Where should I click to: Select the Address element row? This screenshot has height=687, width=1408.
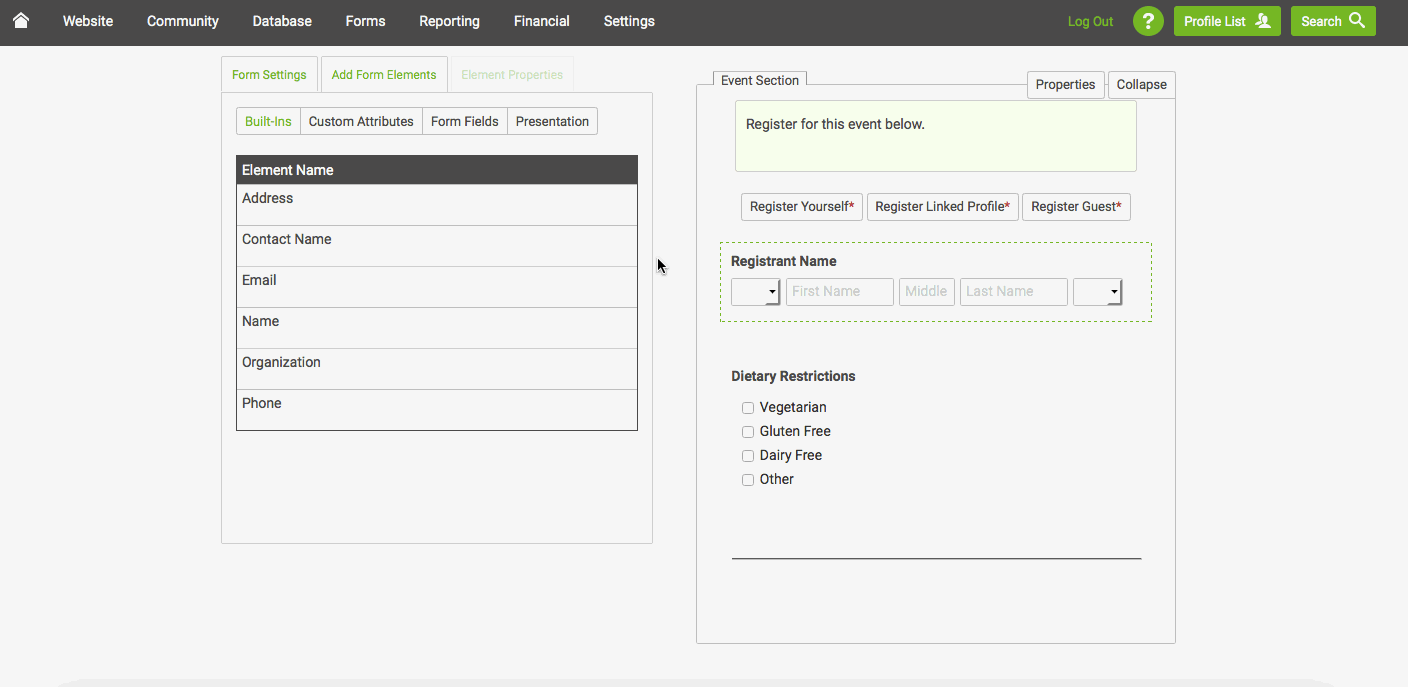(437, 205)
